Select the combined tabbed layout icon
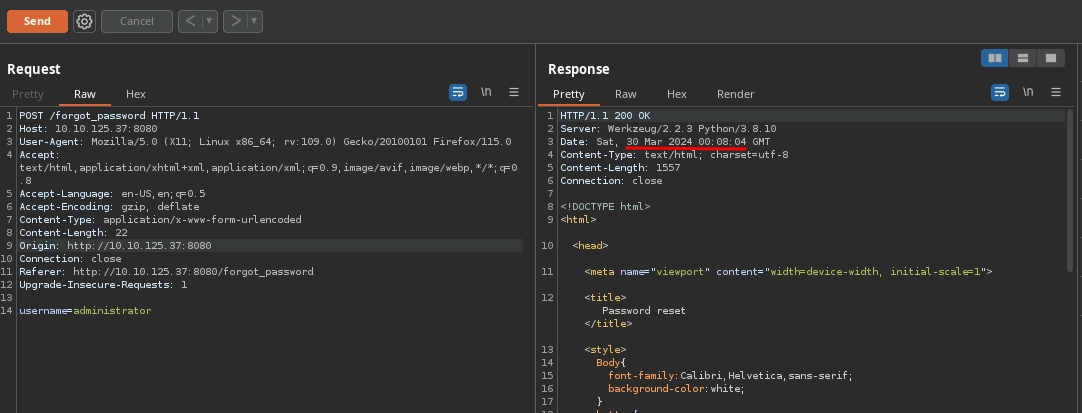The height and width of the screenshot is (413, 1082). 1049,58
